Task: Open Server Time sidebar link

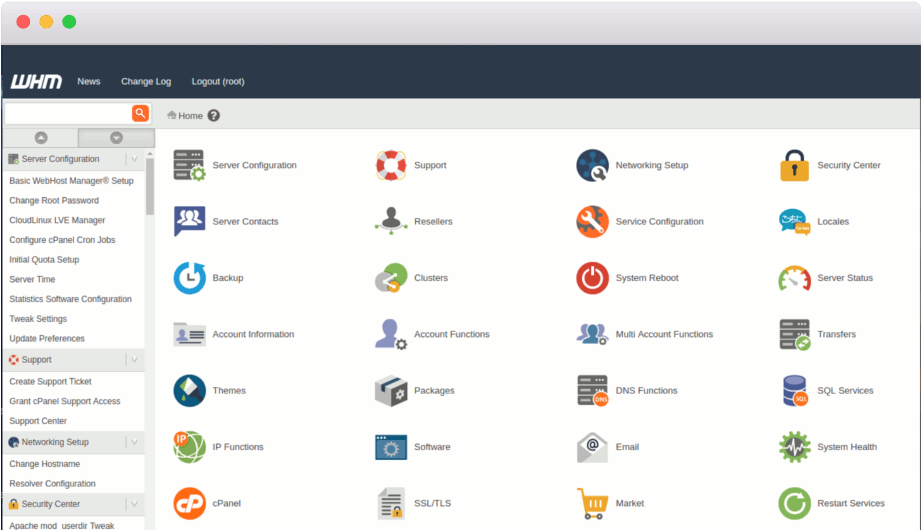Action: point(32,279)
